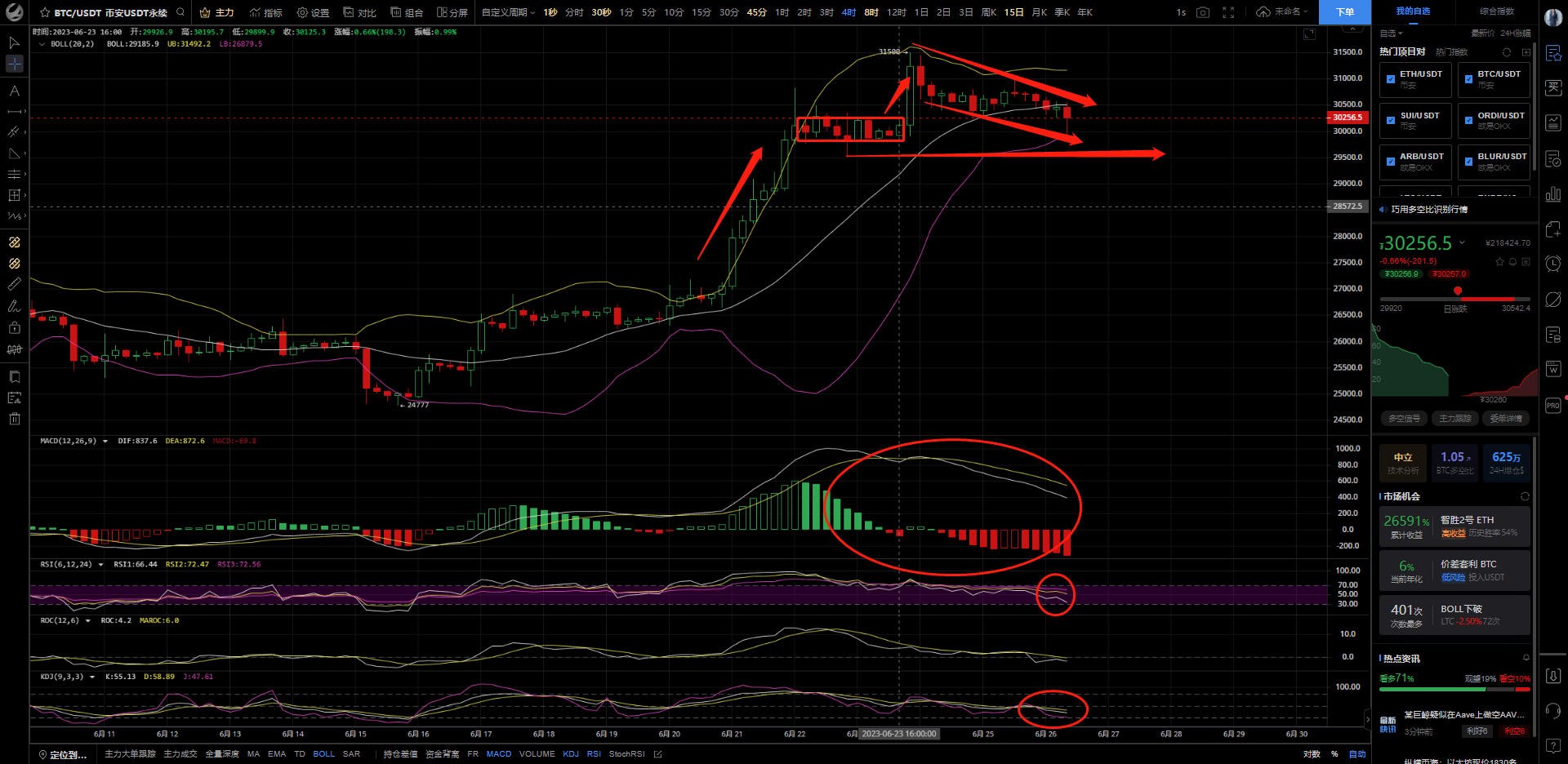Image resolution: width=1568 pixels, height=764 pixels.
Task: Click the daily price range slider marker
Action: [1458, 291]
